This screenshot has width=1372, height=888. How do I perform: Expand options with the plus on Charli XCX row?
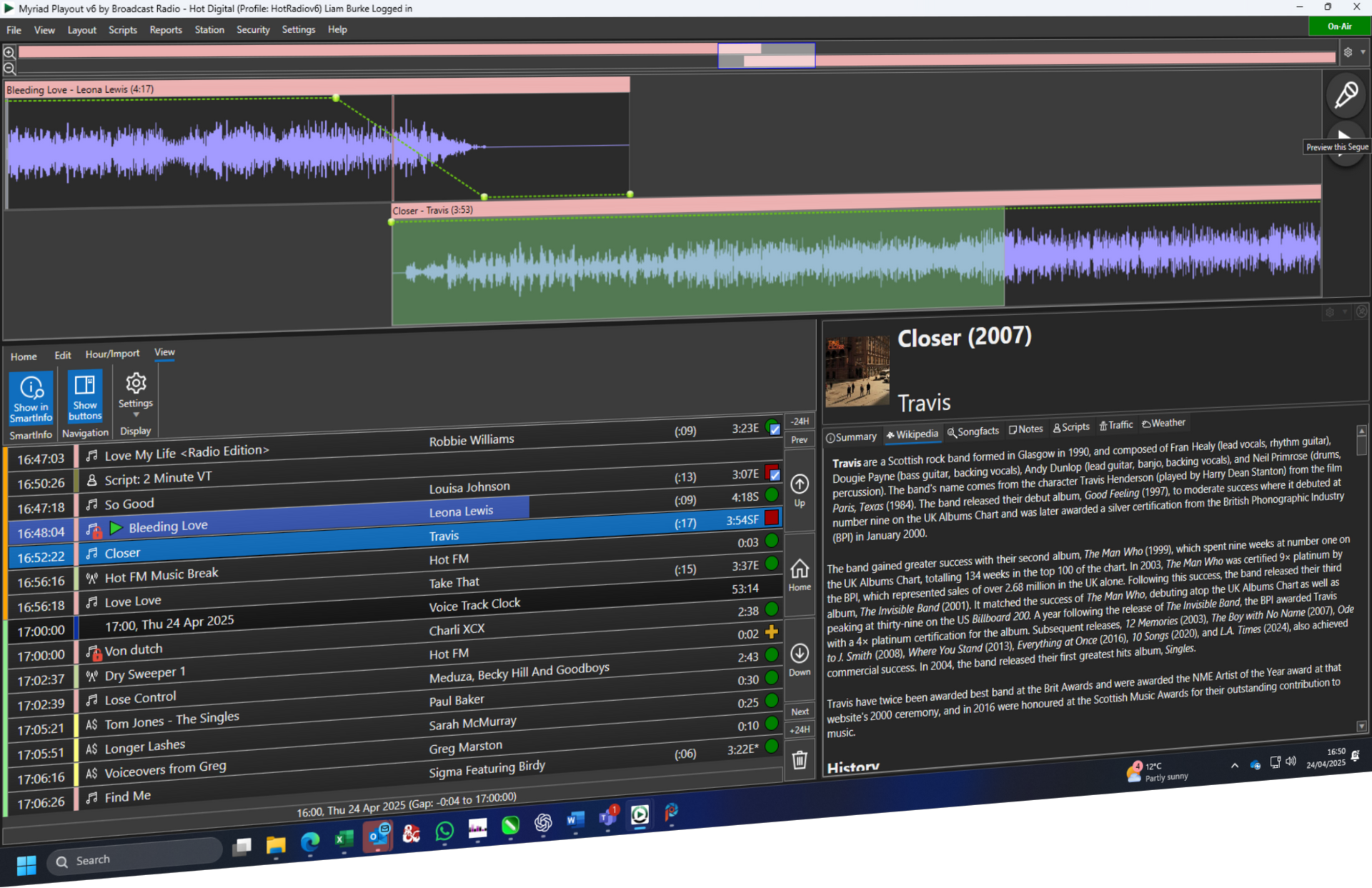[772, 632]
